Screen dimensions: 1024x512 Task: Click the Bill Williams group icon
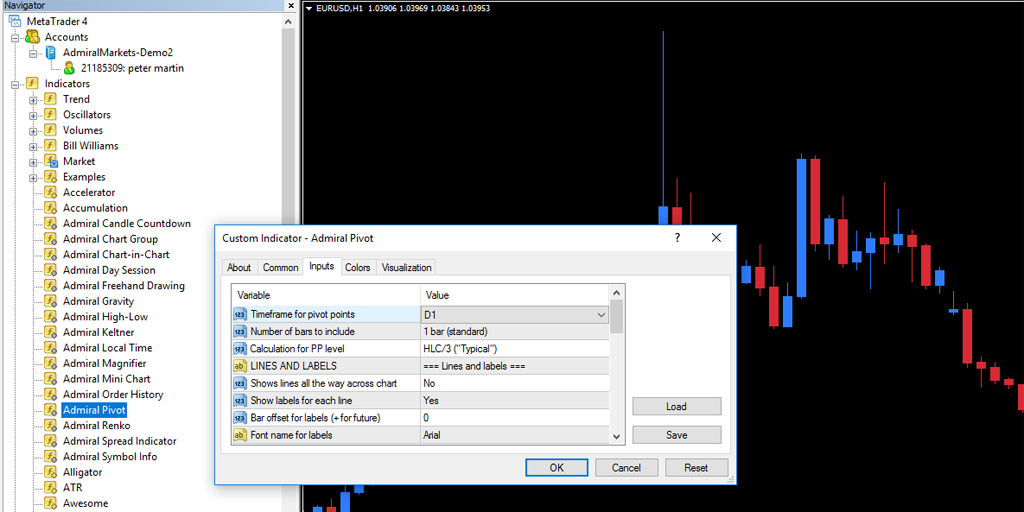(x=51, y=146)
